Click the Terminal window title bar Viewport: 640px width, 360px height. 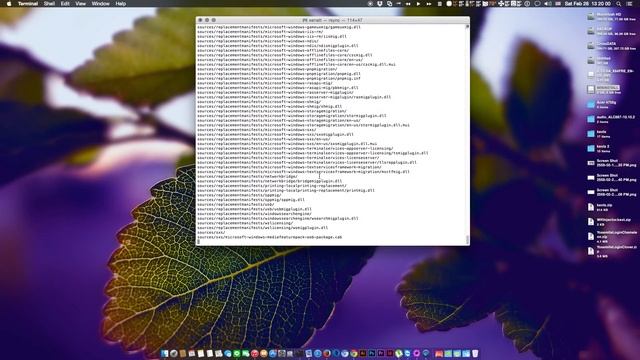click(333, 20)
